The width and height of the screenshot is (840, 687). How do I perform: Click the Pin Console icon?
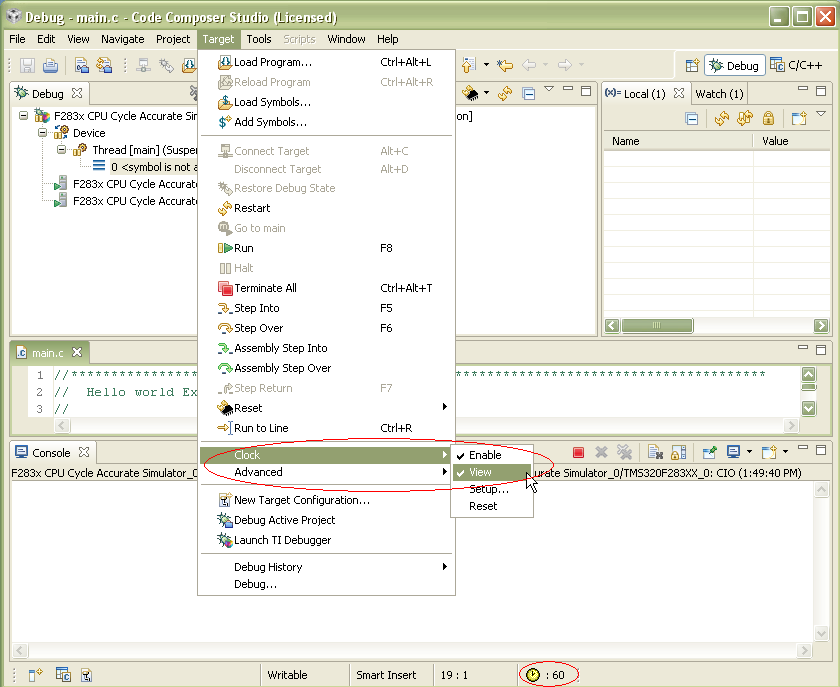[709, 453]
